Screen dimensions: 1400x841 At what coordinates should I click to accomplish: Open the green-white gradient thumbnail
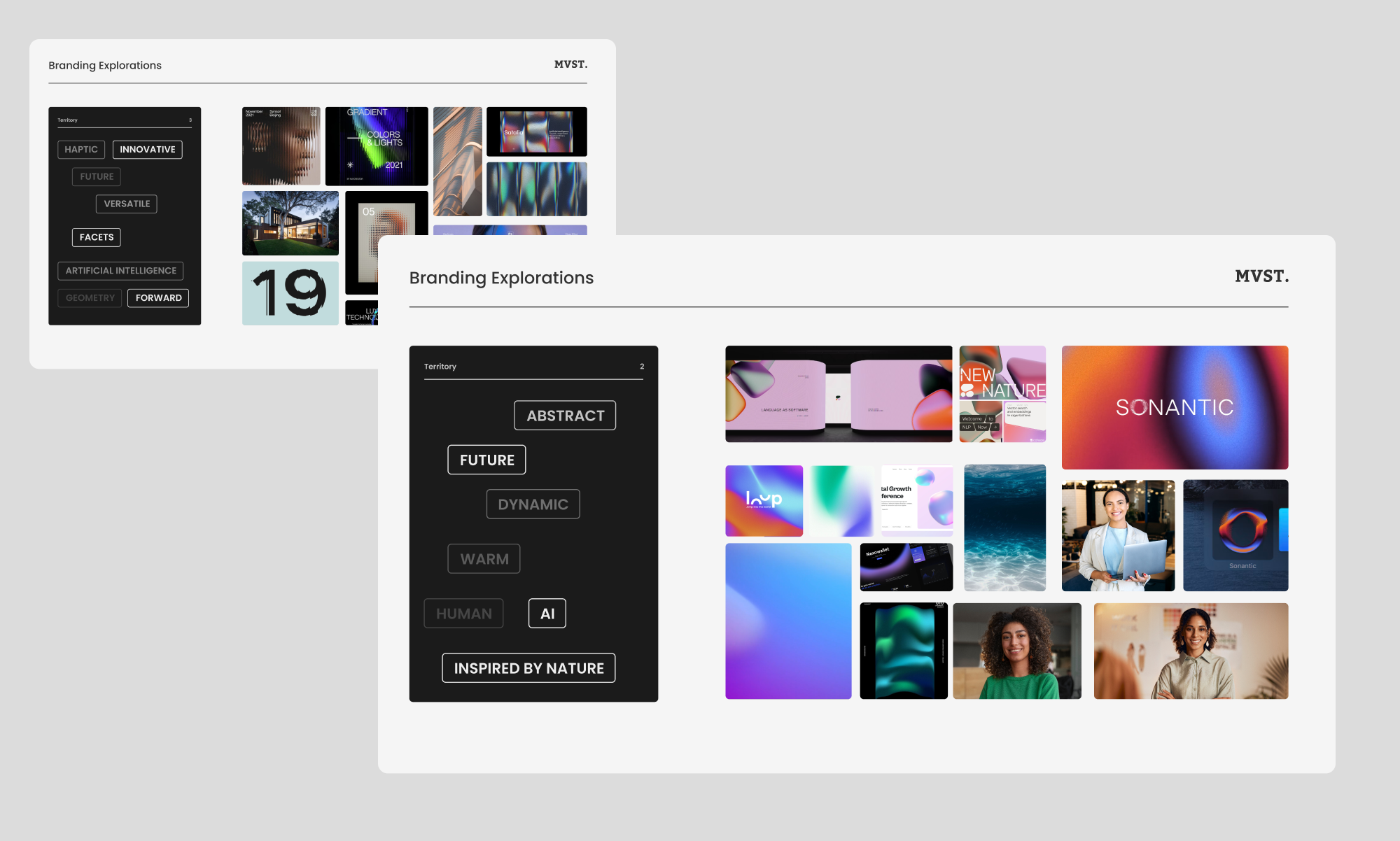[x=842, y=501]
